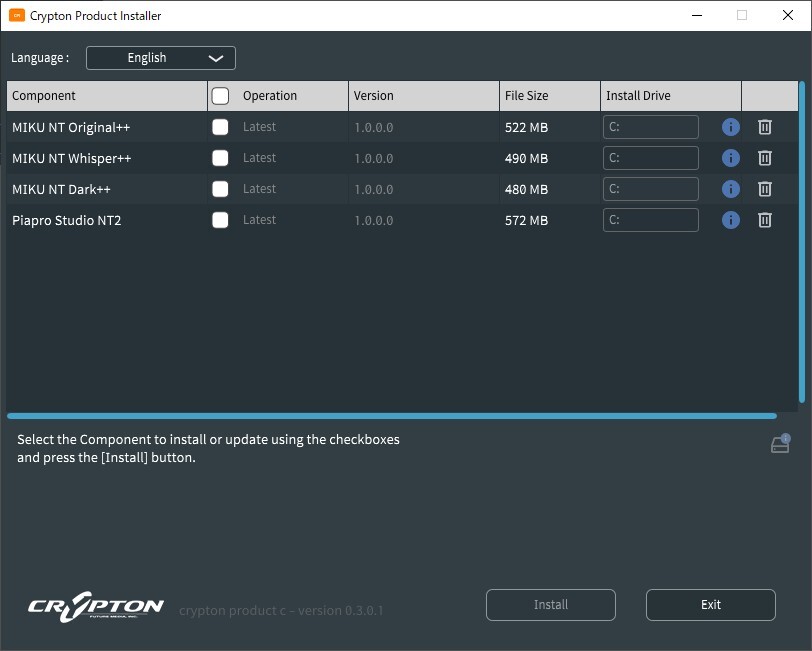Select the Piapro Studio NT2 component name
This screenshot has height=651, width=812.
tap(66, 221)
